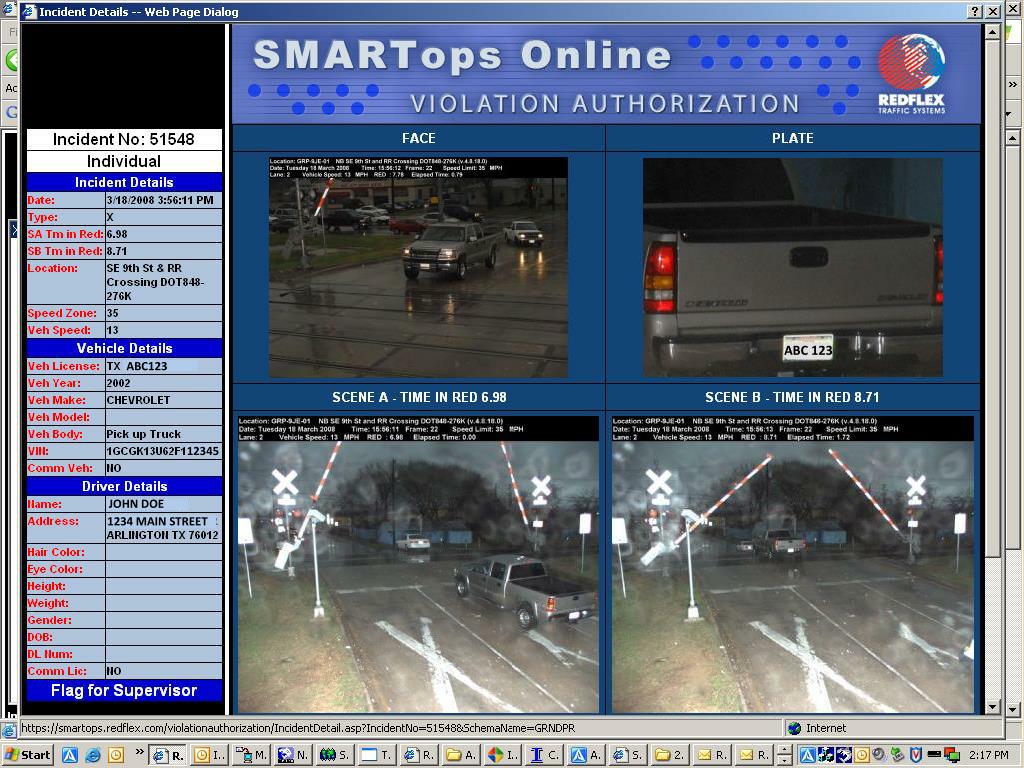
Task: Switch to the 'C.' taskbar button
Action: point(545,755)
